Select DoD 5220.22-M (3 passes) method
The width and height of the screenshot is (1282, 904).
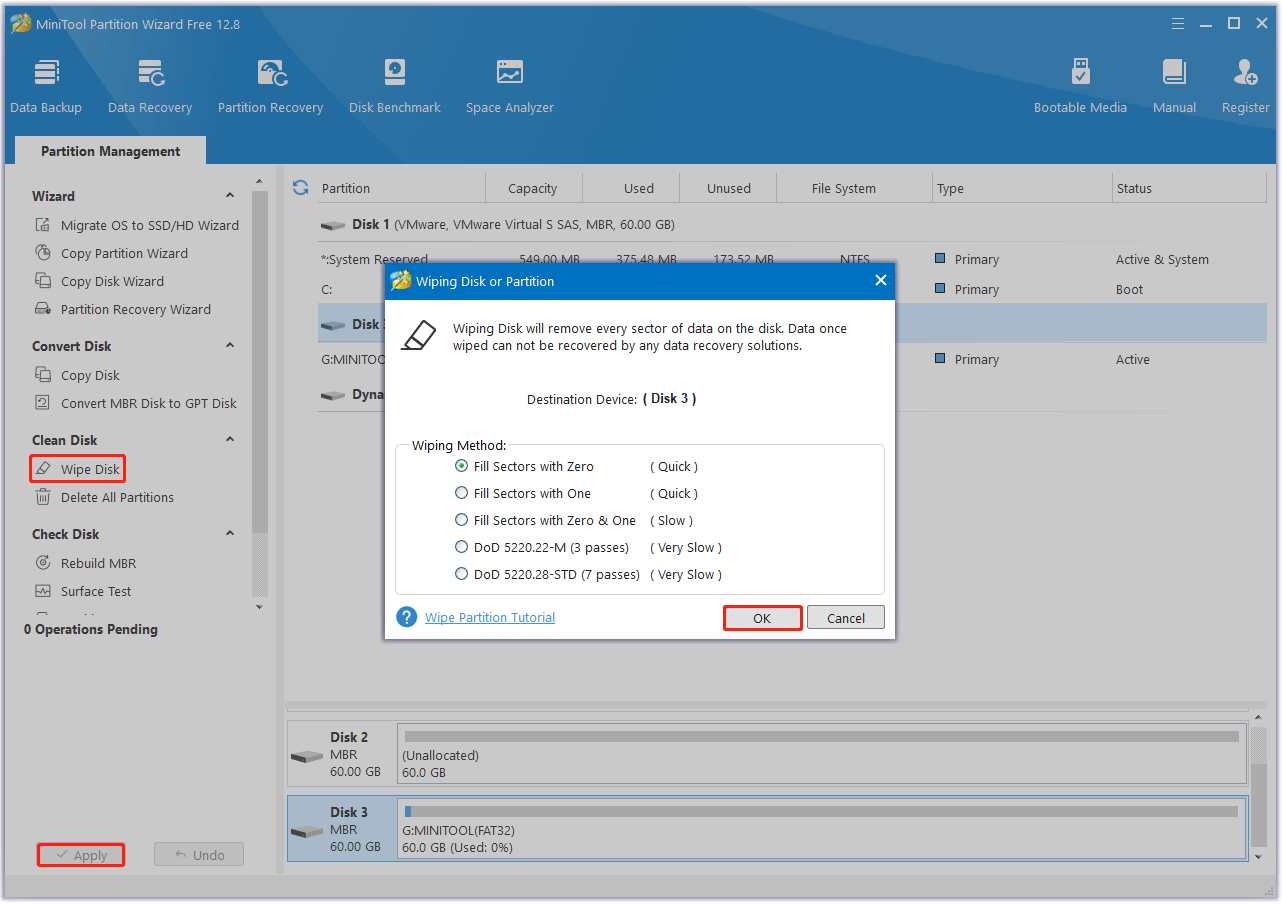coord(461,547)
